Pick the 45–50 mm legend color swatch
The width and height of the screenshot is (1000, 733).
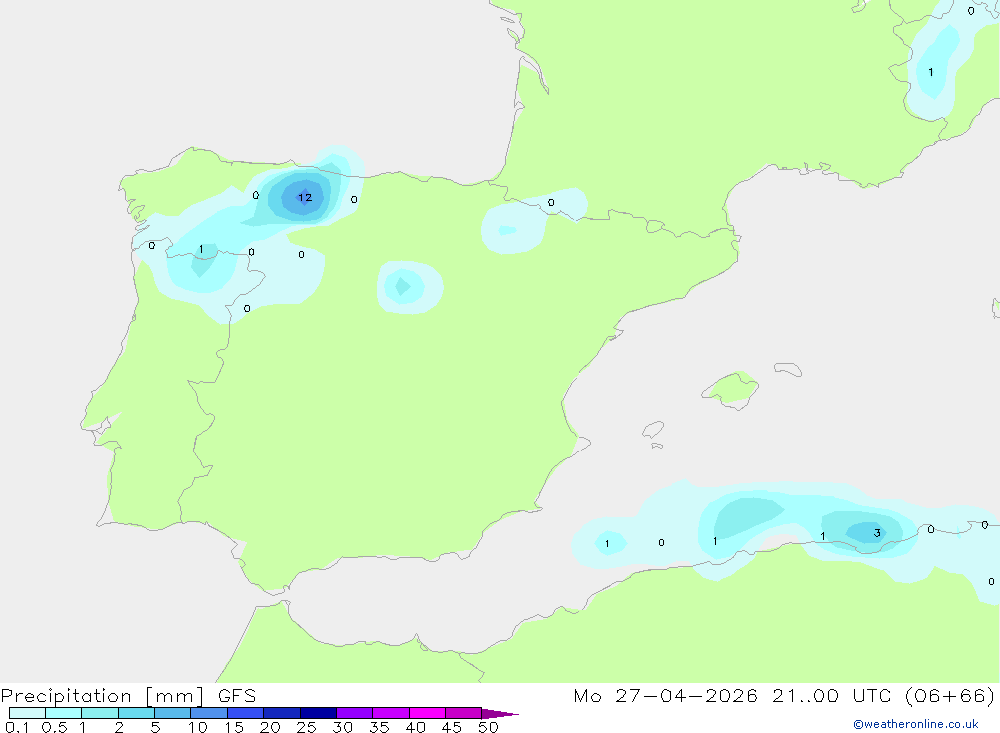[x=463, y=713]
